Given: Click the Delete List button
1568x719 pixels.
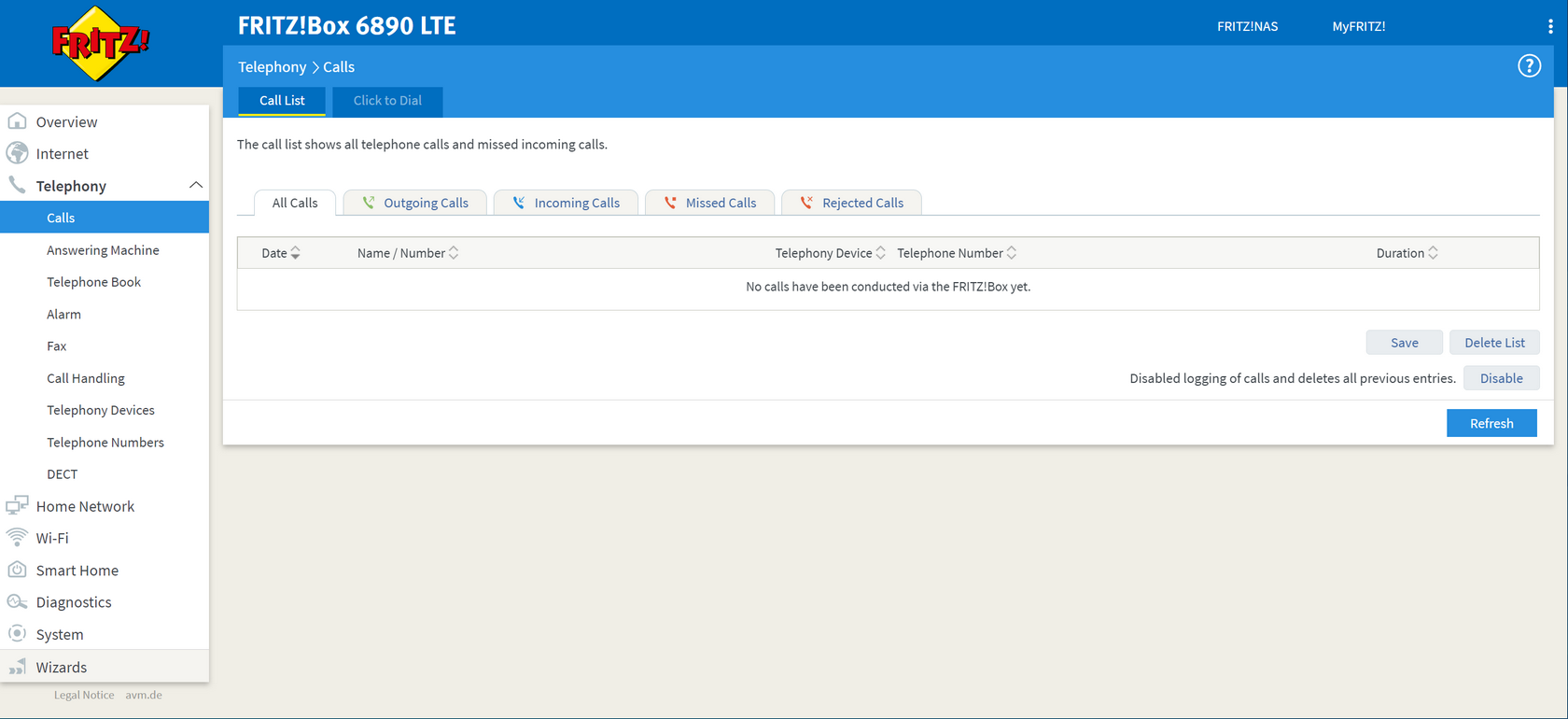Looking at the screenshot, I should tap(1494, 343).
